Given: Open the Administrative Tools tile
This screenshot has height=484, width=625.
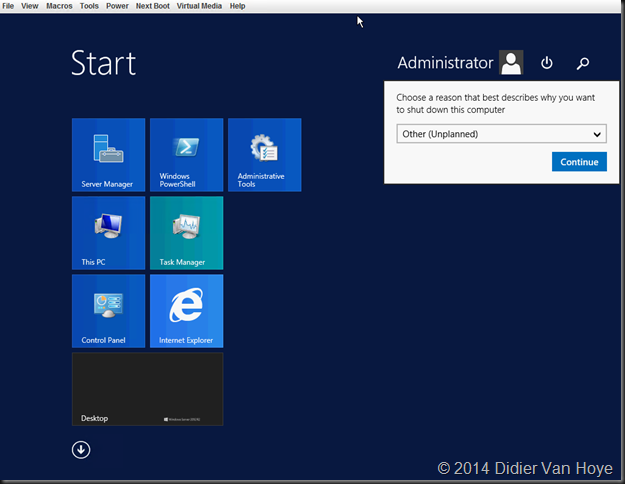Looking at the screenshot, I should click(x=265, y=155).
